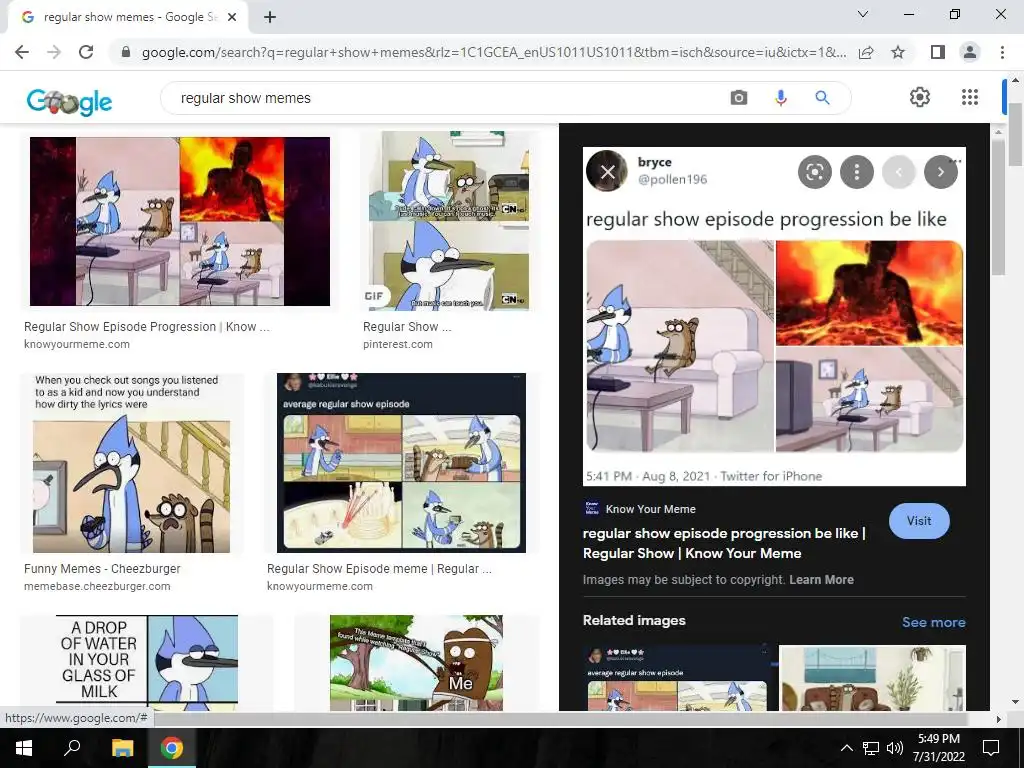Go to previous image in preview

[899, 172]
